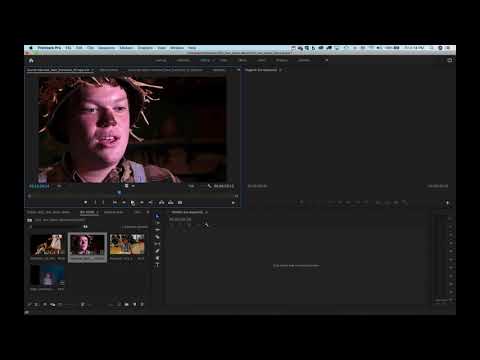480x360 pixels.
Task: Switch to the Editing workspace tab
Action: (x=205, y=60)
